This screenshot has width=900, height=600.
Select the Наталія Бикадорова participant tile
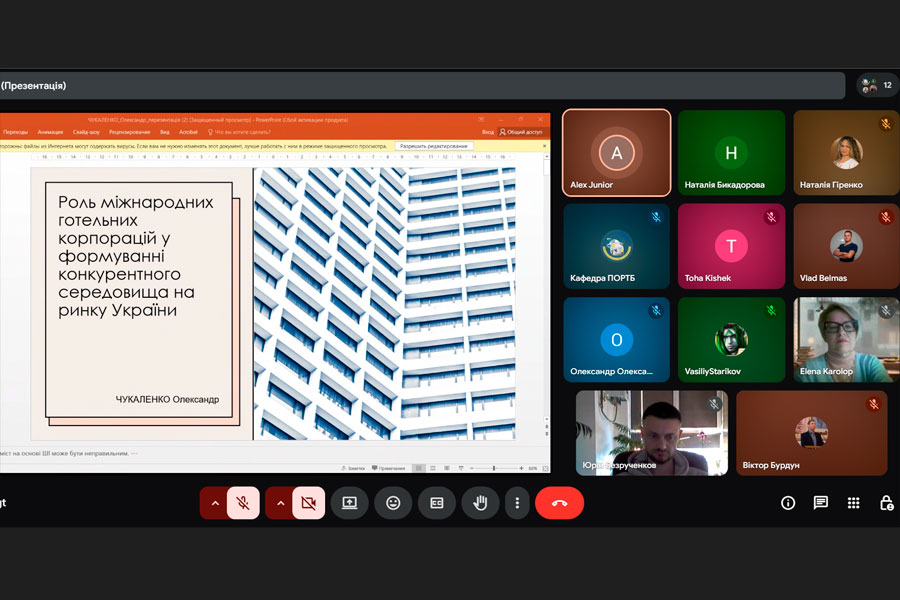(x=731, y=153)
